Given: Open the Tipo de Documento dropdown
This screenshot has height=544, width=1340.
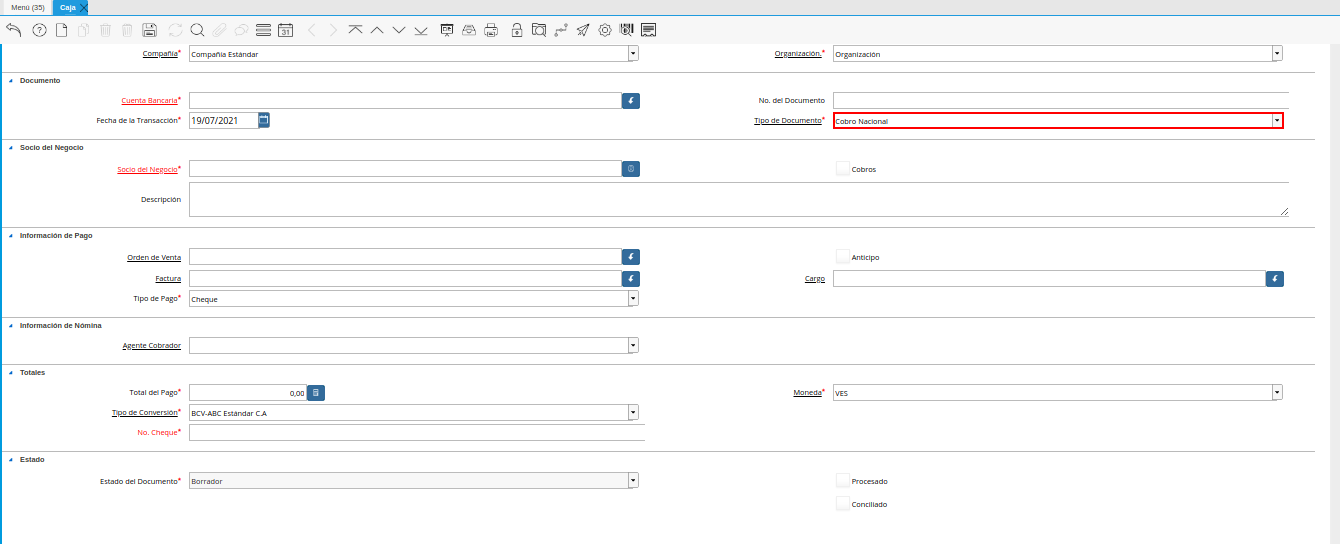Looking at the screenshot, I should pos(1277,121).
